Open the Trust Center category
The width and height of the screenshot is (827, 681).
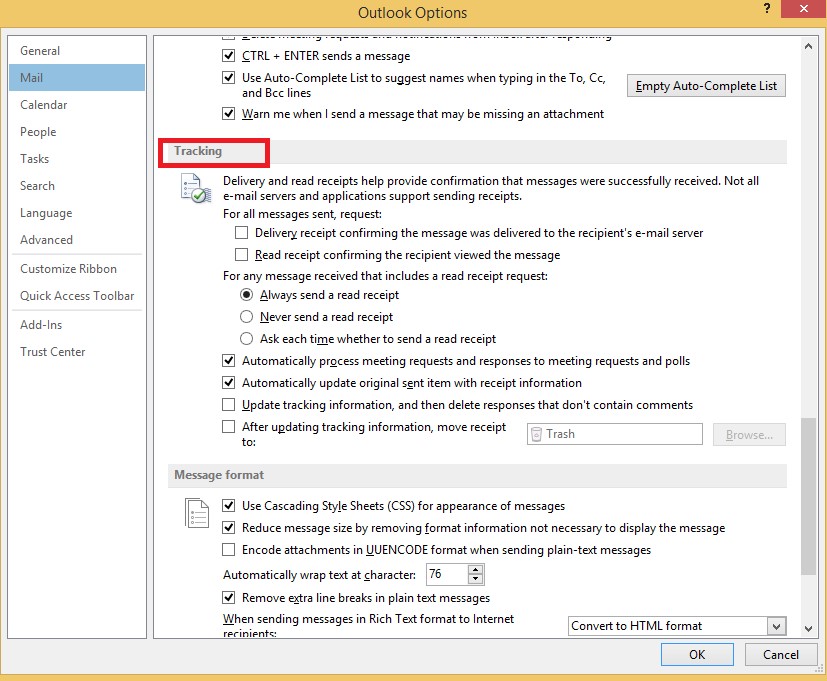[x=77, y=352]
